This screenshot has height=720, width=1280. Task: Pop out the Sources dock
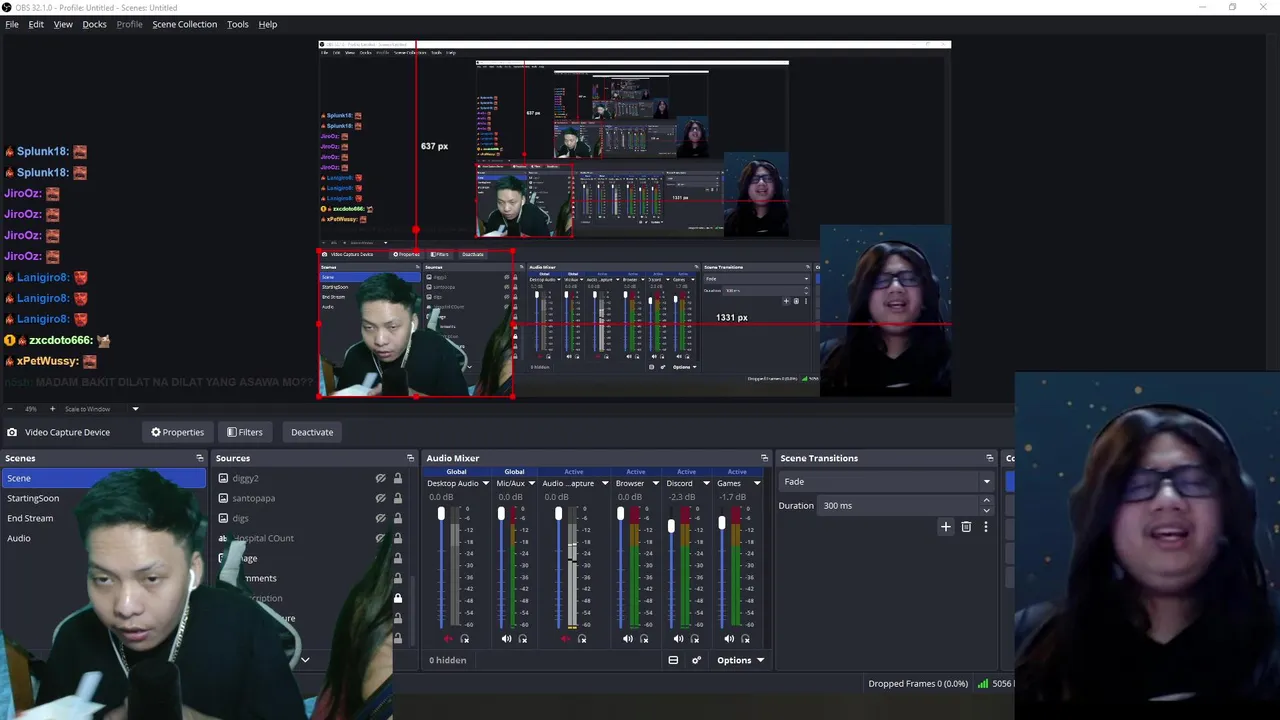(x=410, y=458)
